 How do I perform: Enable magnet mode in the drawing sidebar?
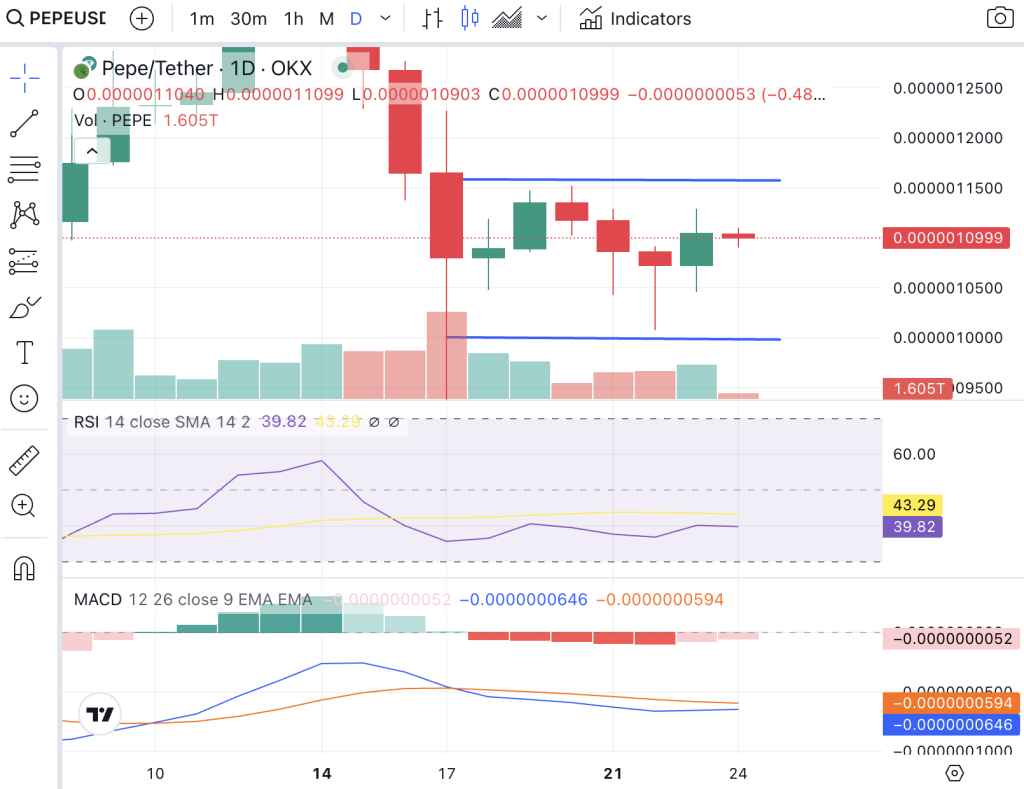[24, 568]
